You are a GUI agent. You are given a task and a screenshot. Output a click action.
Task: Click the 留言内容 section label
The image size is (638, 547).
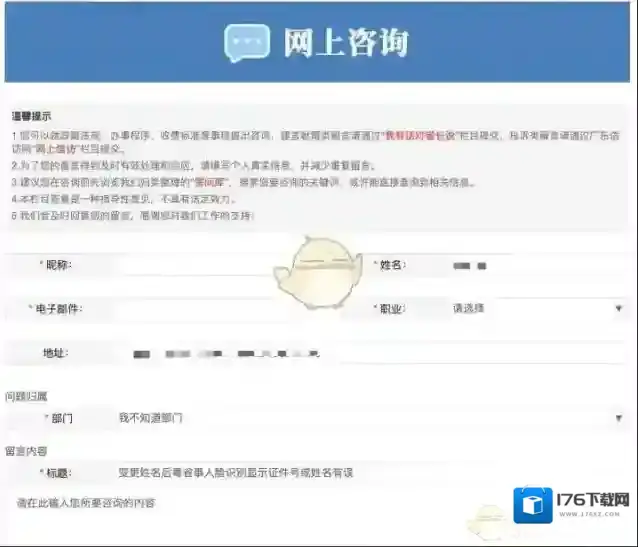(x=26, y=451)
